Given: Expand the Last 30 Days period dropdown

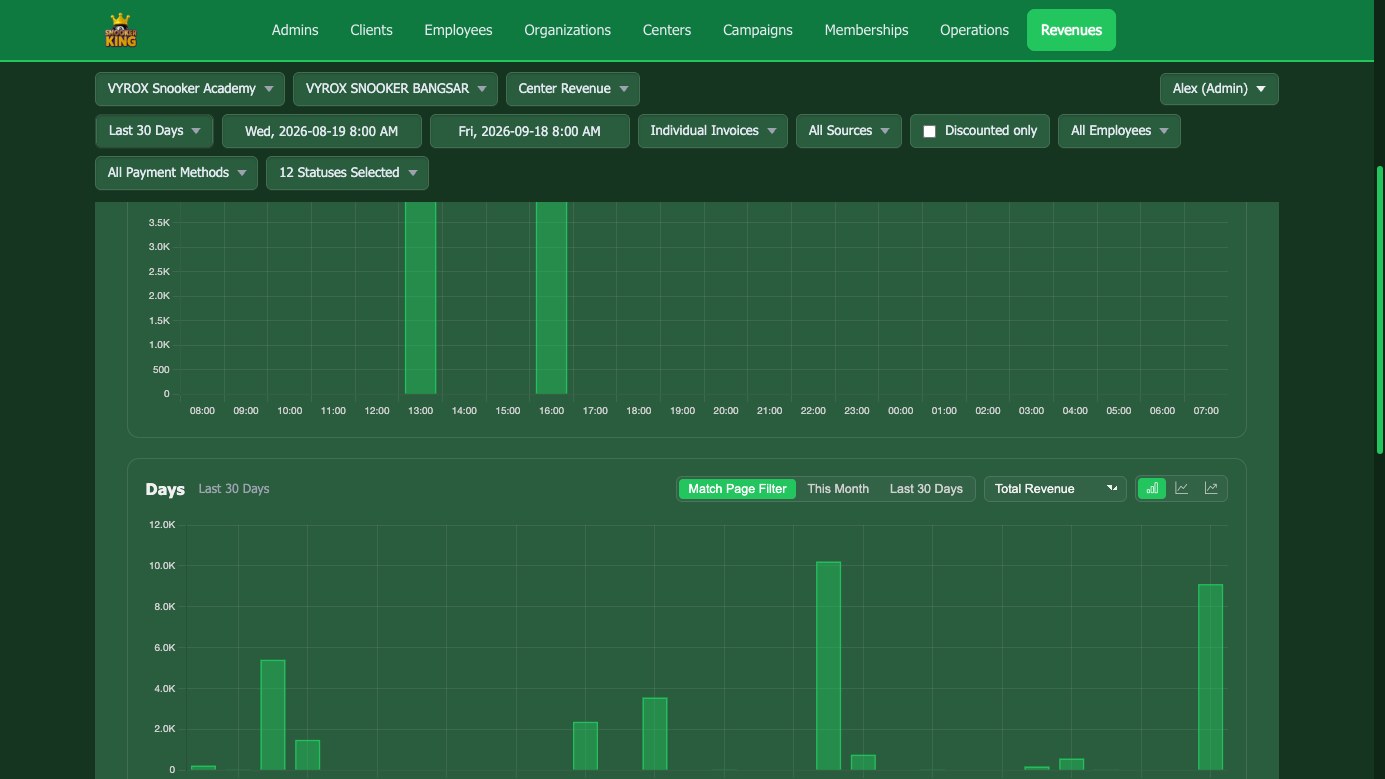Looking at the screenshot, I should (x=154, y=131).
